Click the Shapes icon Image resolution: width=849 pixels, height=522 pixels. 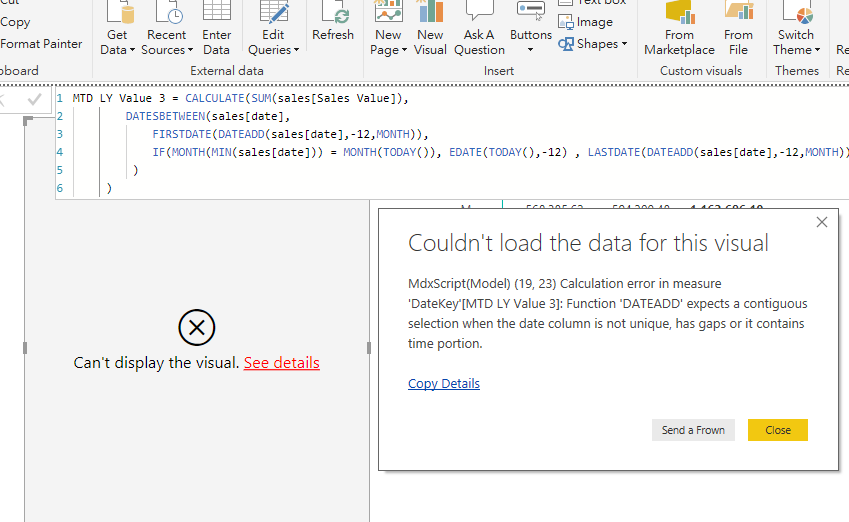[566, 44]
